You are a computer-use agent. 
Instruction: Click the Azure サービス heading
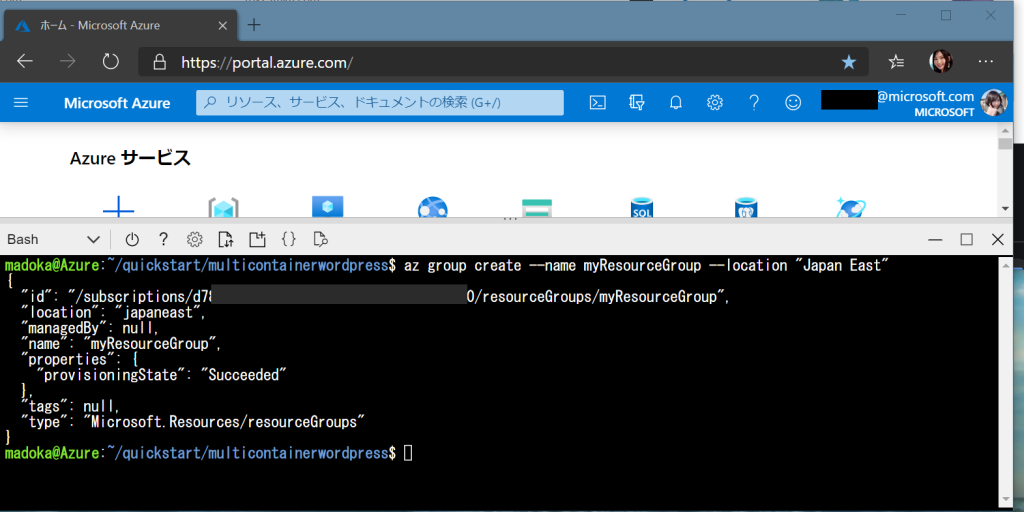pos(131,158)
